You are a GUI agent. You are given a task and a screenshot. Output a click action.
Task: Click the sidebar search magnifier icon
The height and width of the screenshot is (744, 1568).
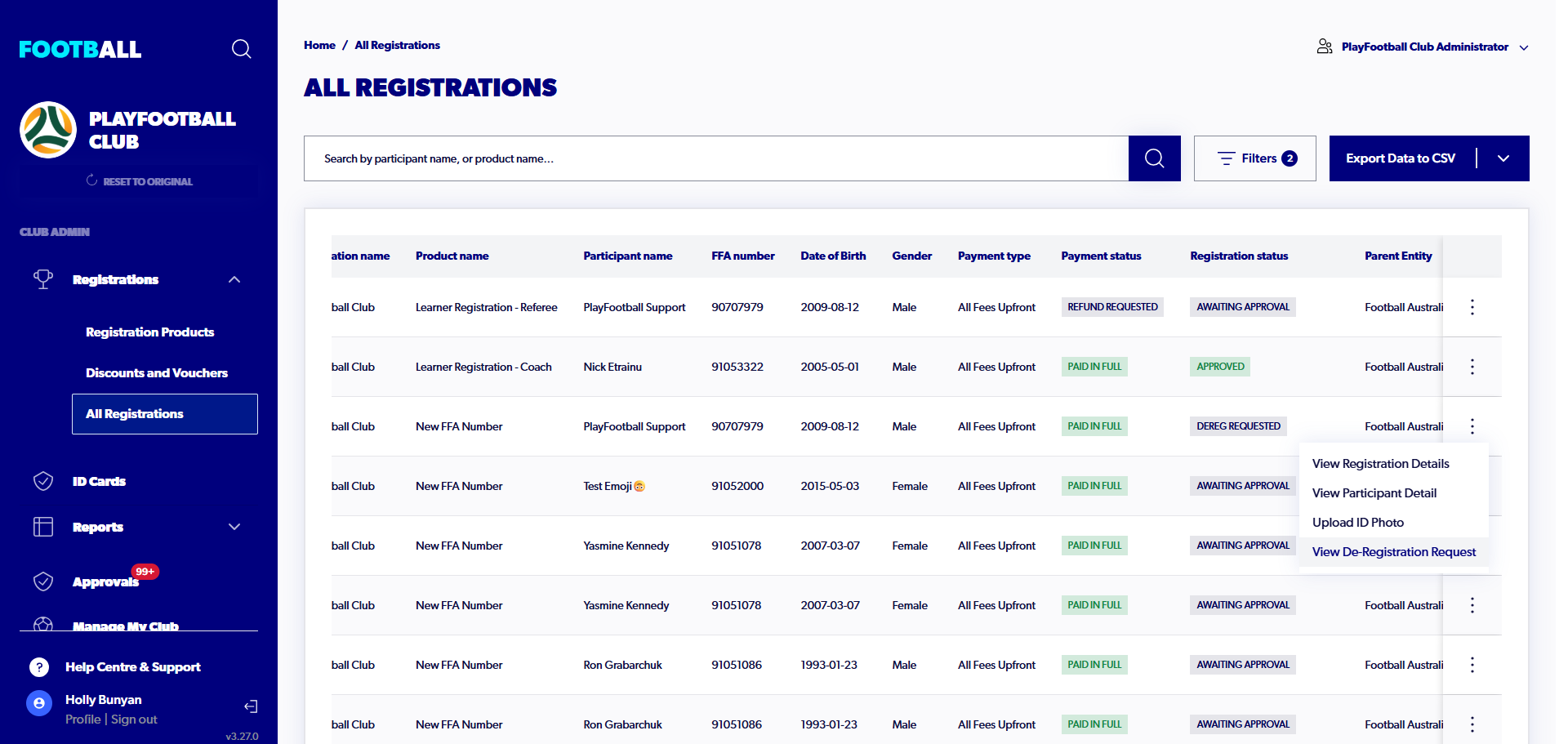[x=241, y=49]
